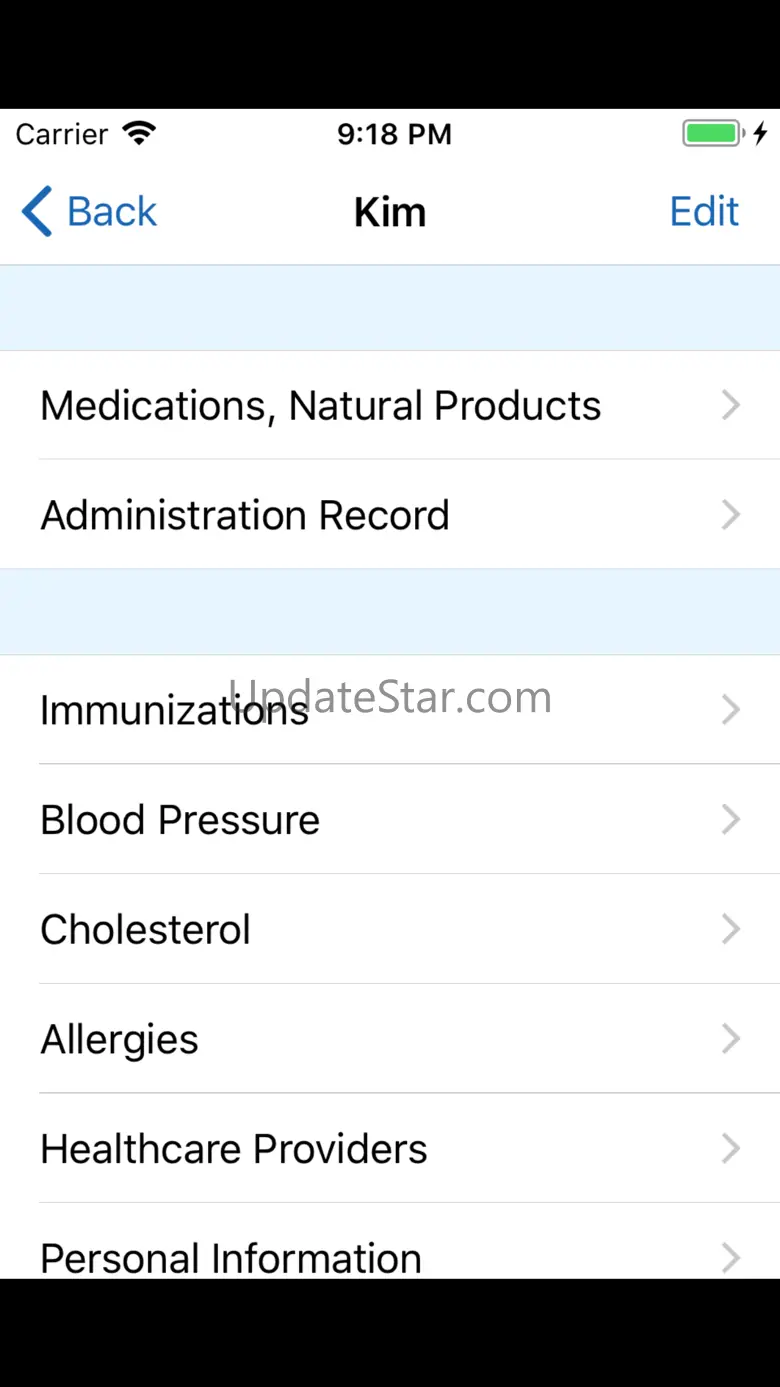Tap the Kim title in navigation bar
The image size is (780, 1387).
click(x=390, y=212)
